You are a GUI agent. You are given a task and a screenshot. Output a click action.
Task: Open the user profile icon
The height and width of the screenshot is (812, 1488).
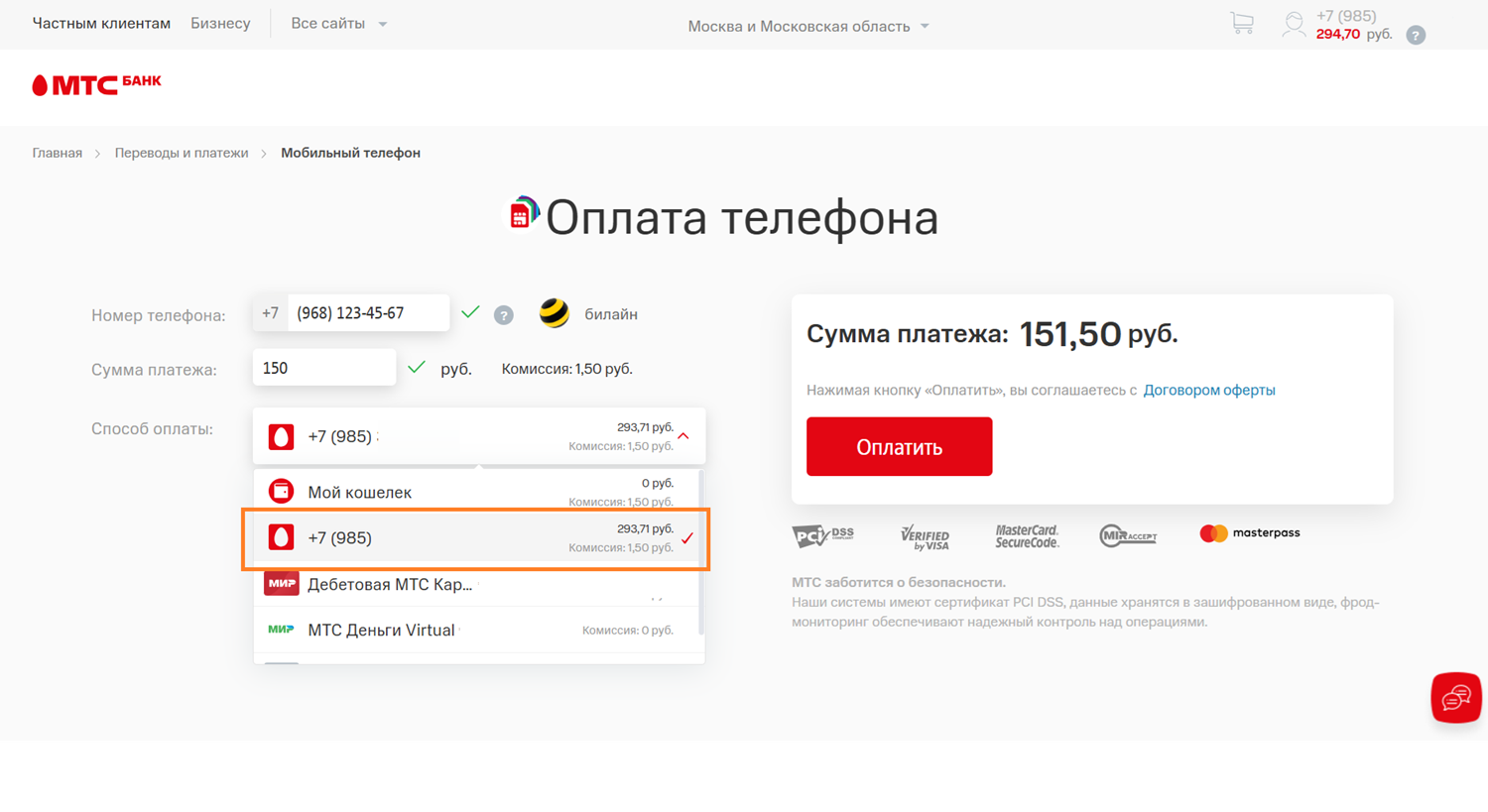1294,24
